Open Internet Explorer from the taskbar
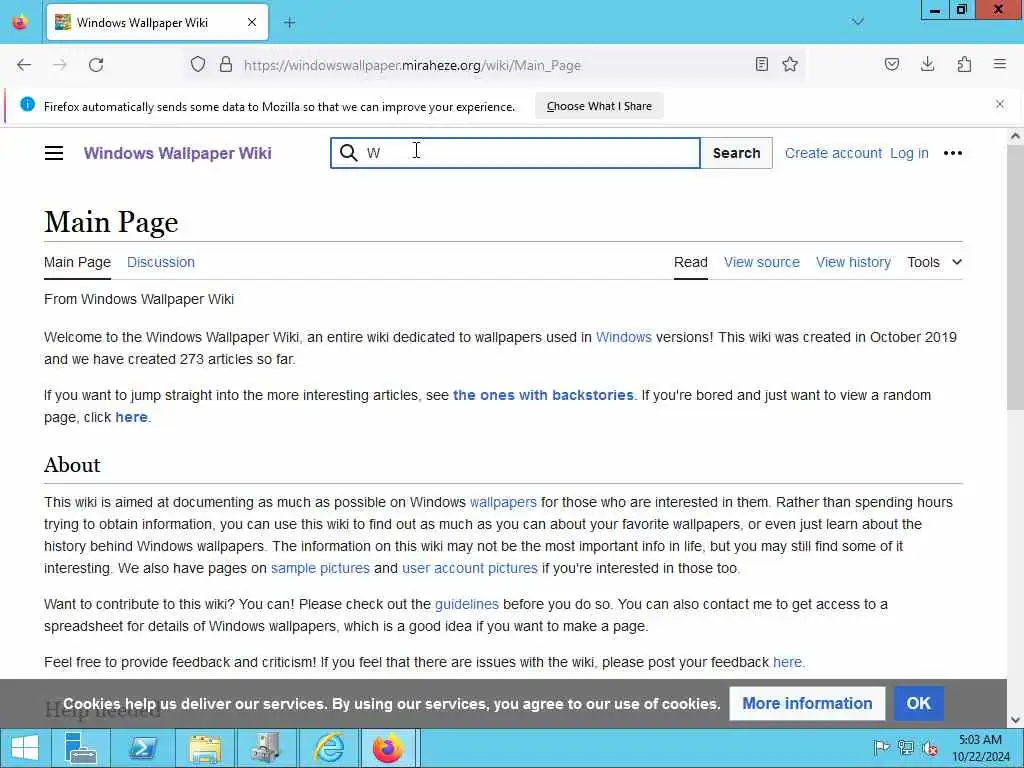The image size is (1024, 768). [329, 748]
